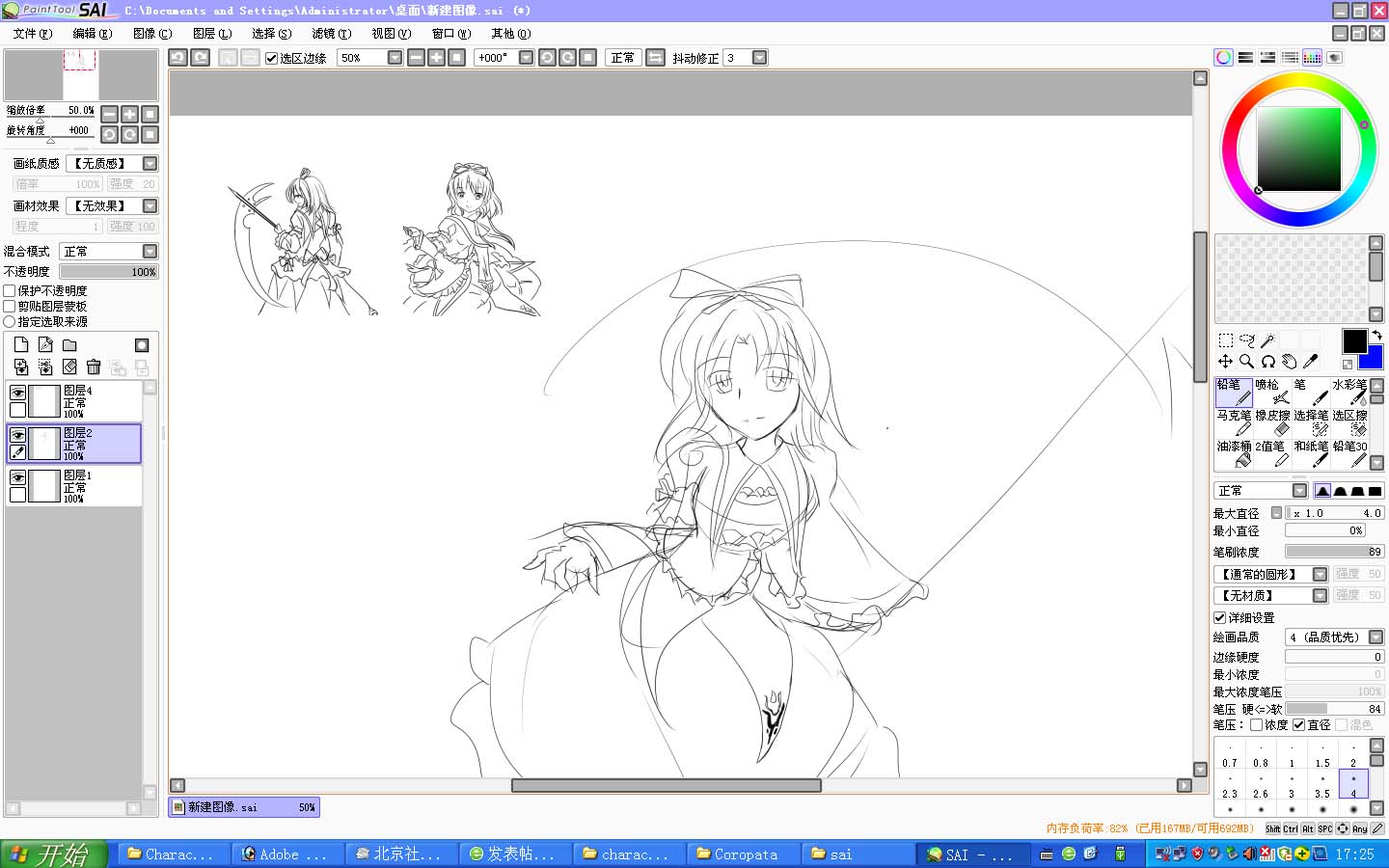
Task: Open the 抖动修正 stabilizer dropdown
Action: 759,58
